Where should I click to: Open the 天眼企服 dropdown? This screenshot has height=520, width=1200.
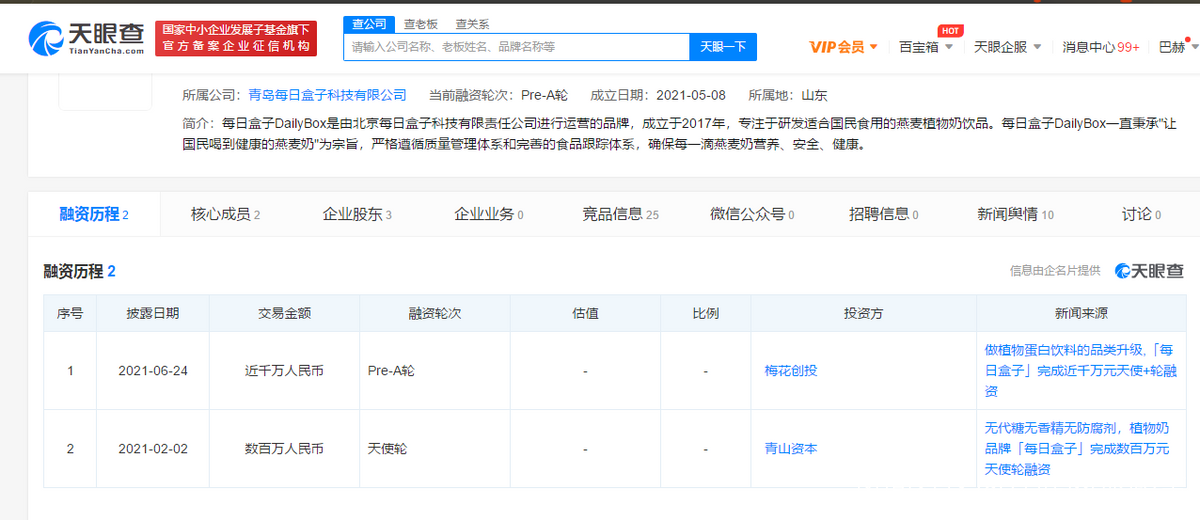point(1008,47)
